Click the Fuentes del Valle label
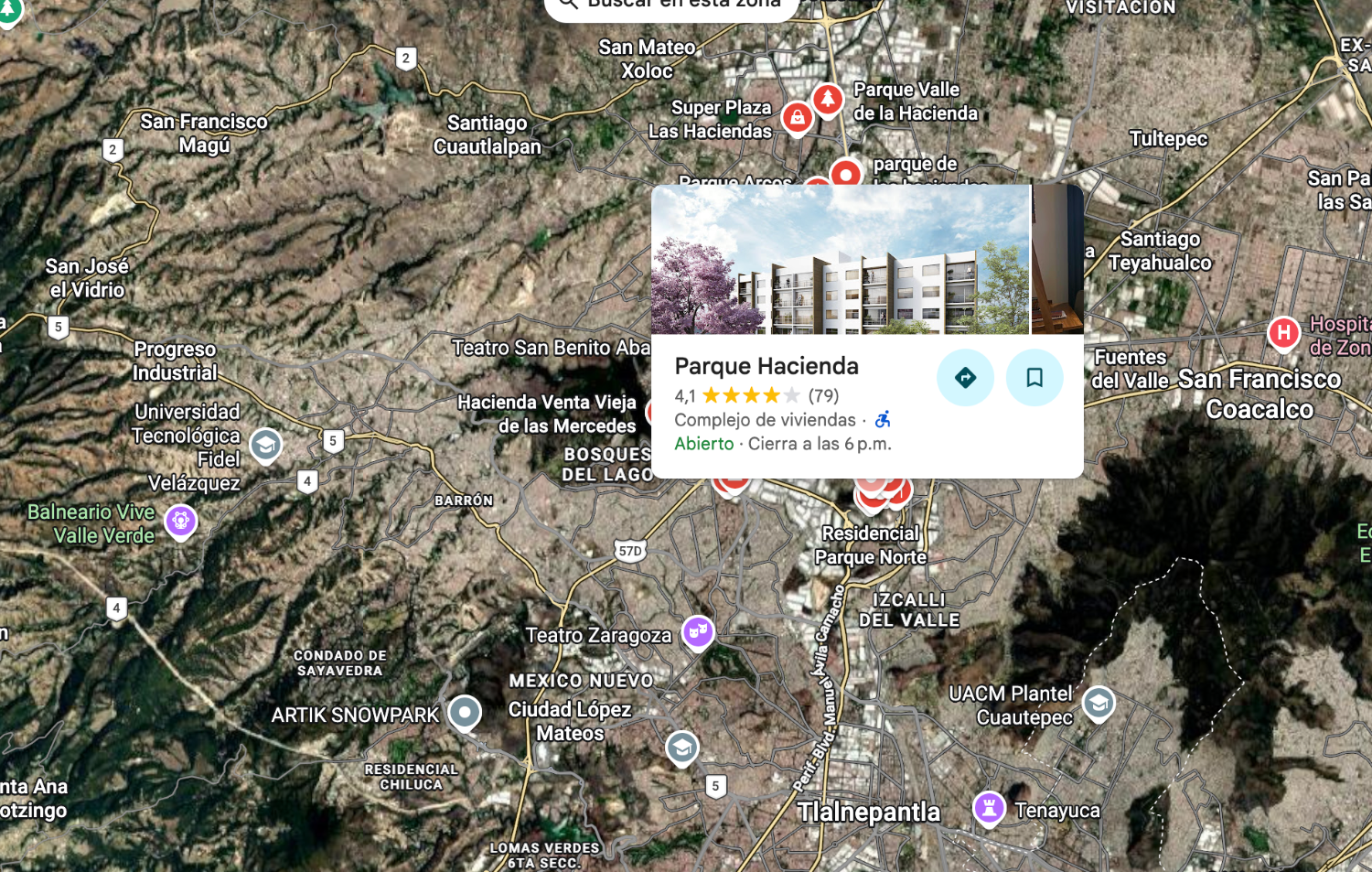The height and width of the screenshot is (872, 1372). click(x=1131, y=369)
